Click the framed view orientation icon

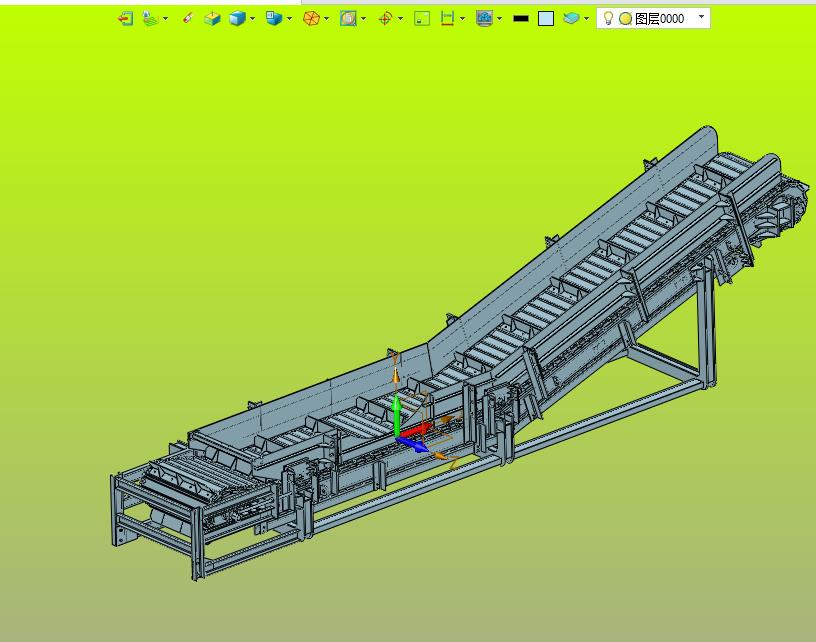348,19
